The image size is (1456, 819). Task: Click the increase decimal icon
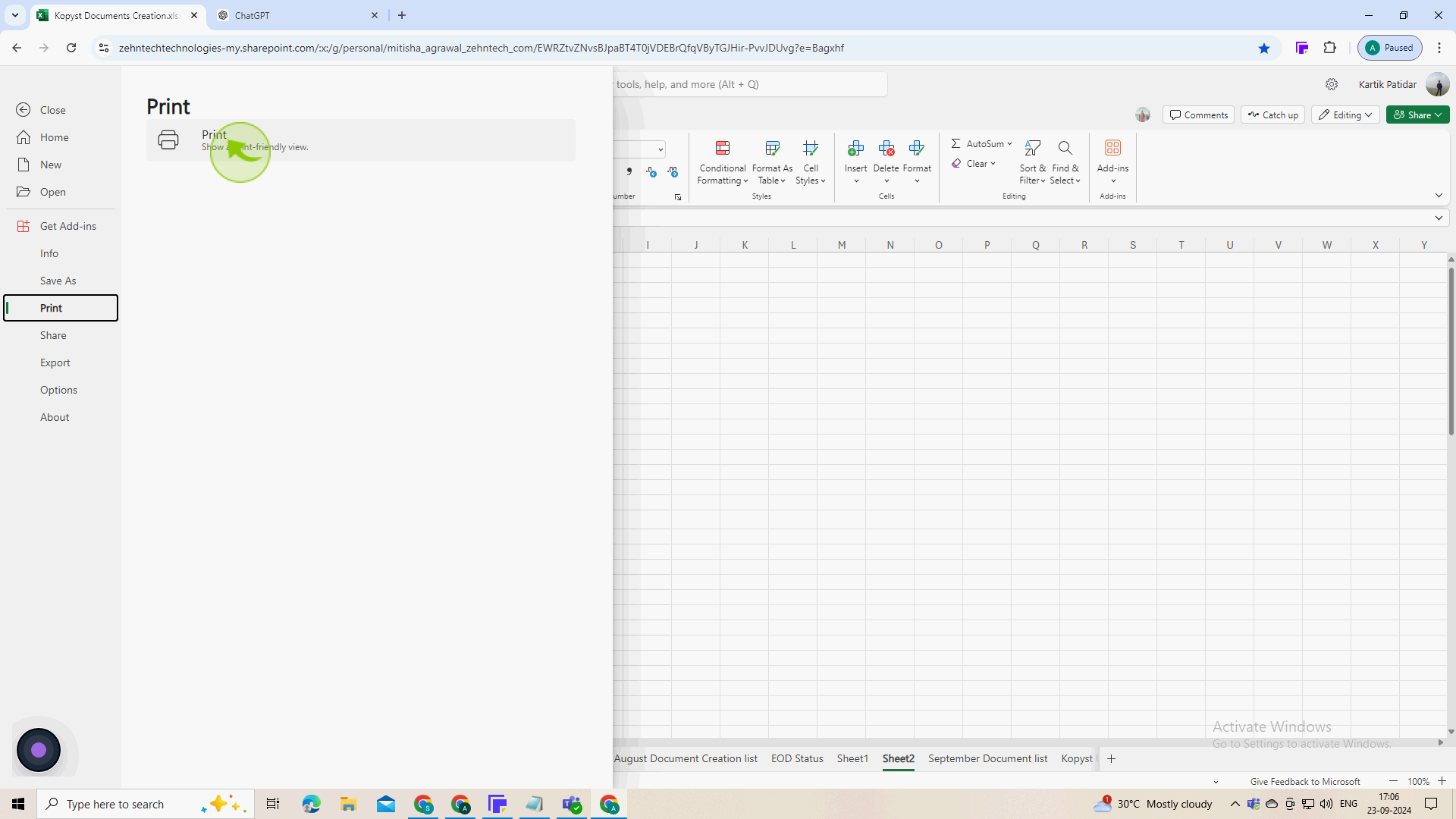pos(651,172)
